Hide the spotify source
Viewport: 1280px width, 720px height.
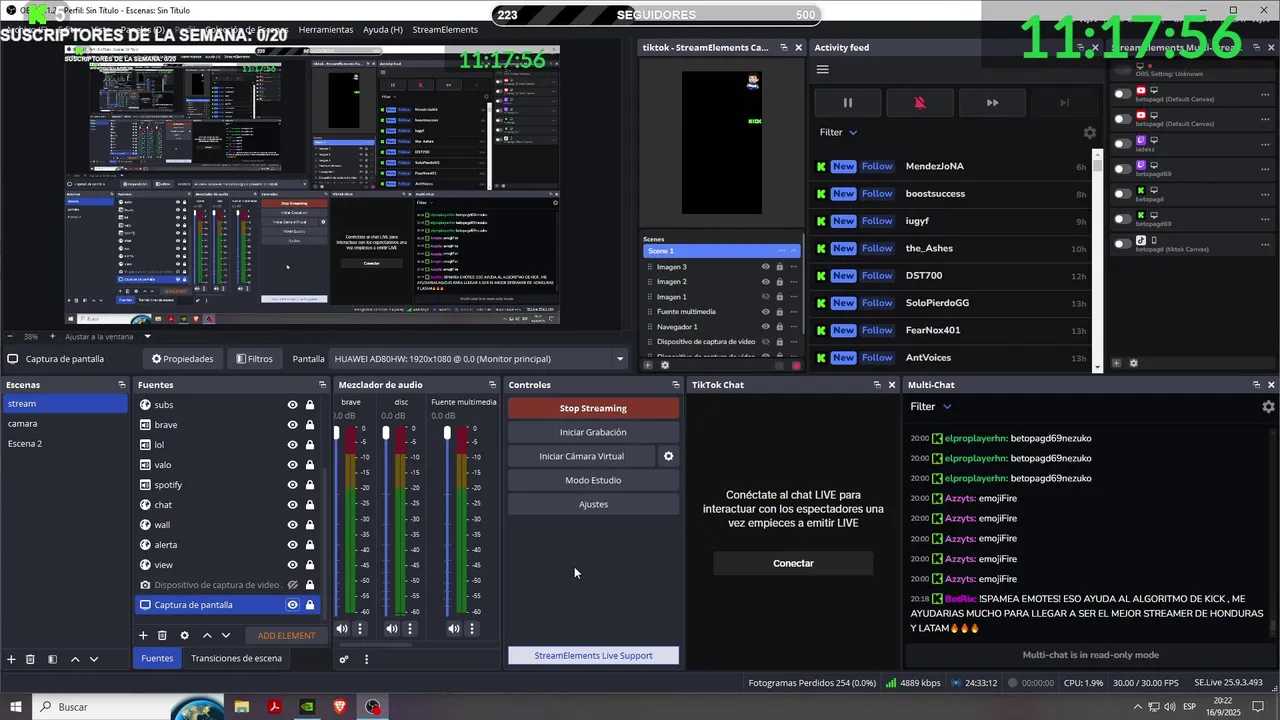293,485
